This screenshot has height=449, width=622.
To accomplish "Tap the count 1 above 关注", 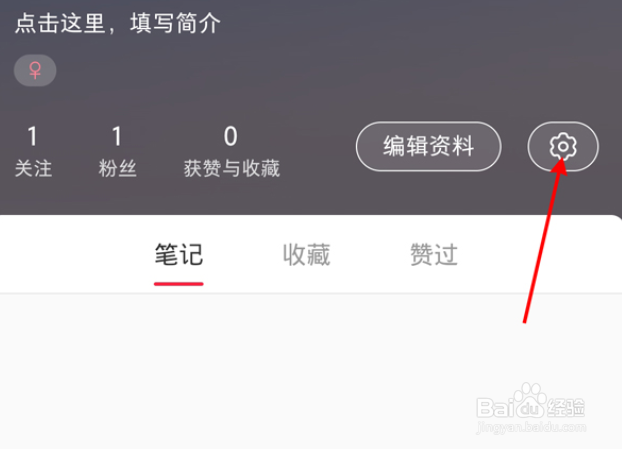I will pyautogui.click(x=33, y=136).
